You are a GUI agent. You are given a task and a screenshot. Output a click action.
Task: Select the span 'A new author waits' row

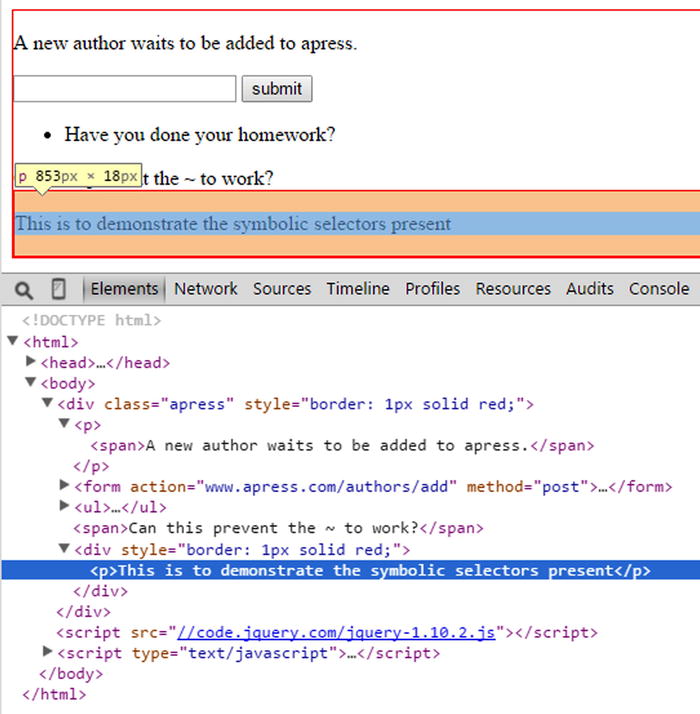coord(342,445)
